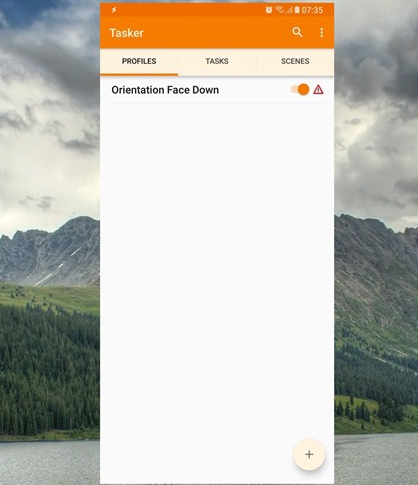Tap the battery status icon
418x485 pixels.
pos(297,10)
